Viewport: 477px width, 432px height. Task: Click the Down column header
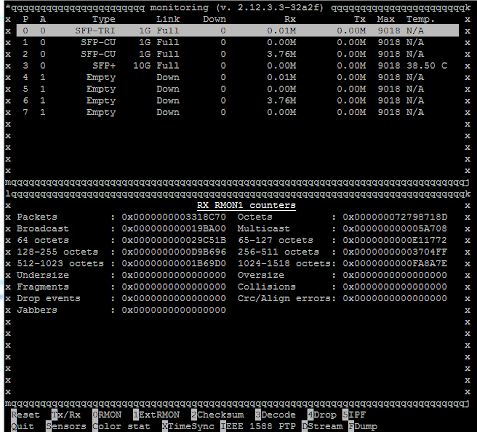coord(214,19)
